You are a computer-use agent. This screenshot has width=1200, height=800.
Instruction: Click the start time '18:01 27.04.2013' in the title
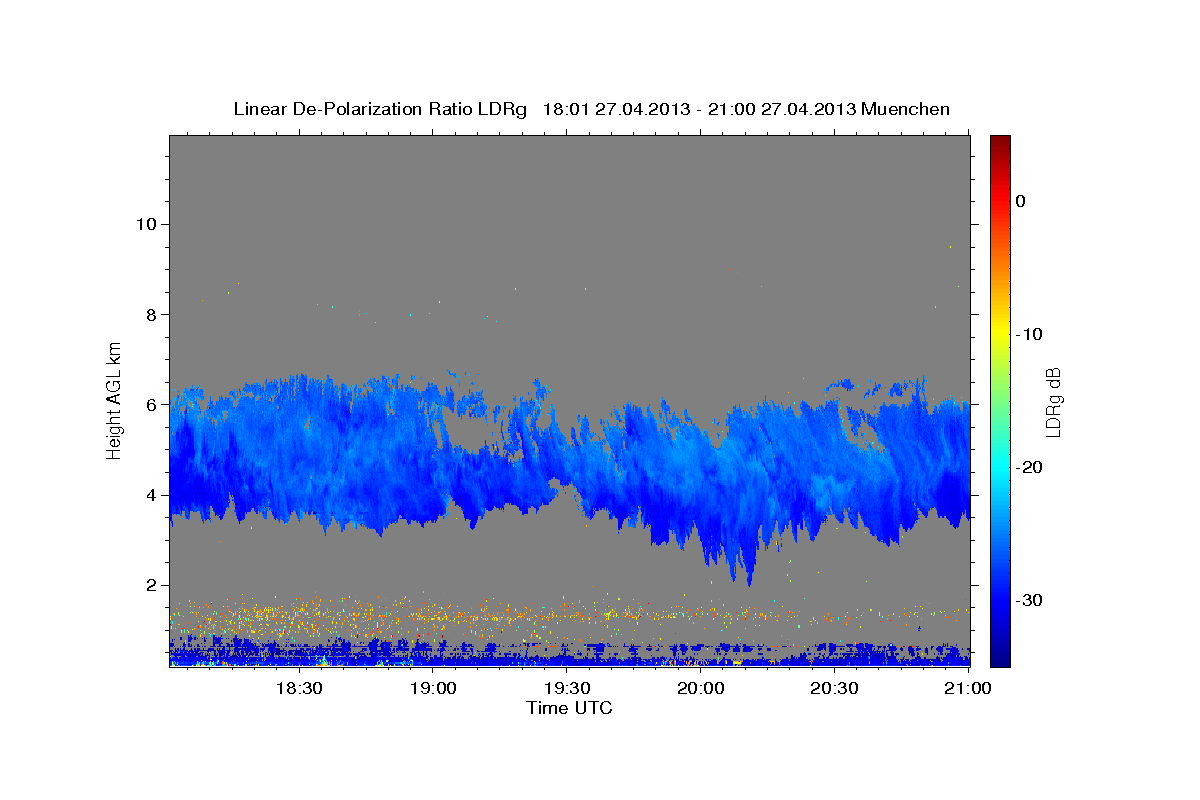(616, 109)
